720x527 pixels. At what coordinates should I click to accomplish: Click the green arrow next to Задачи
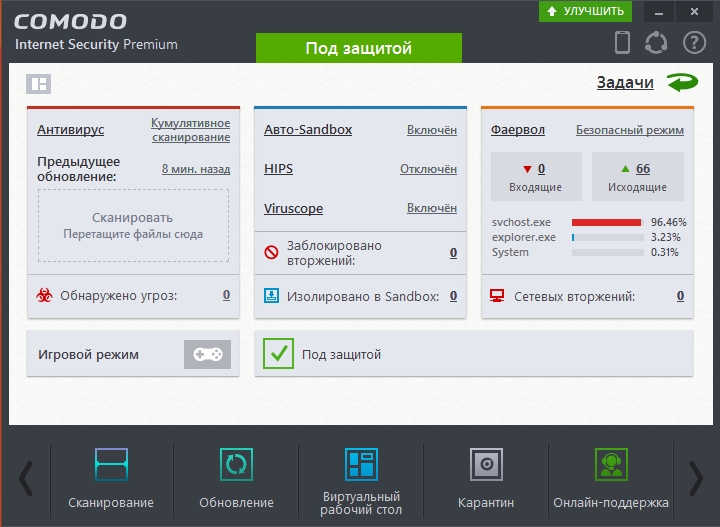click(x=682, y=82)
